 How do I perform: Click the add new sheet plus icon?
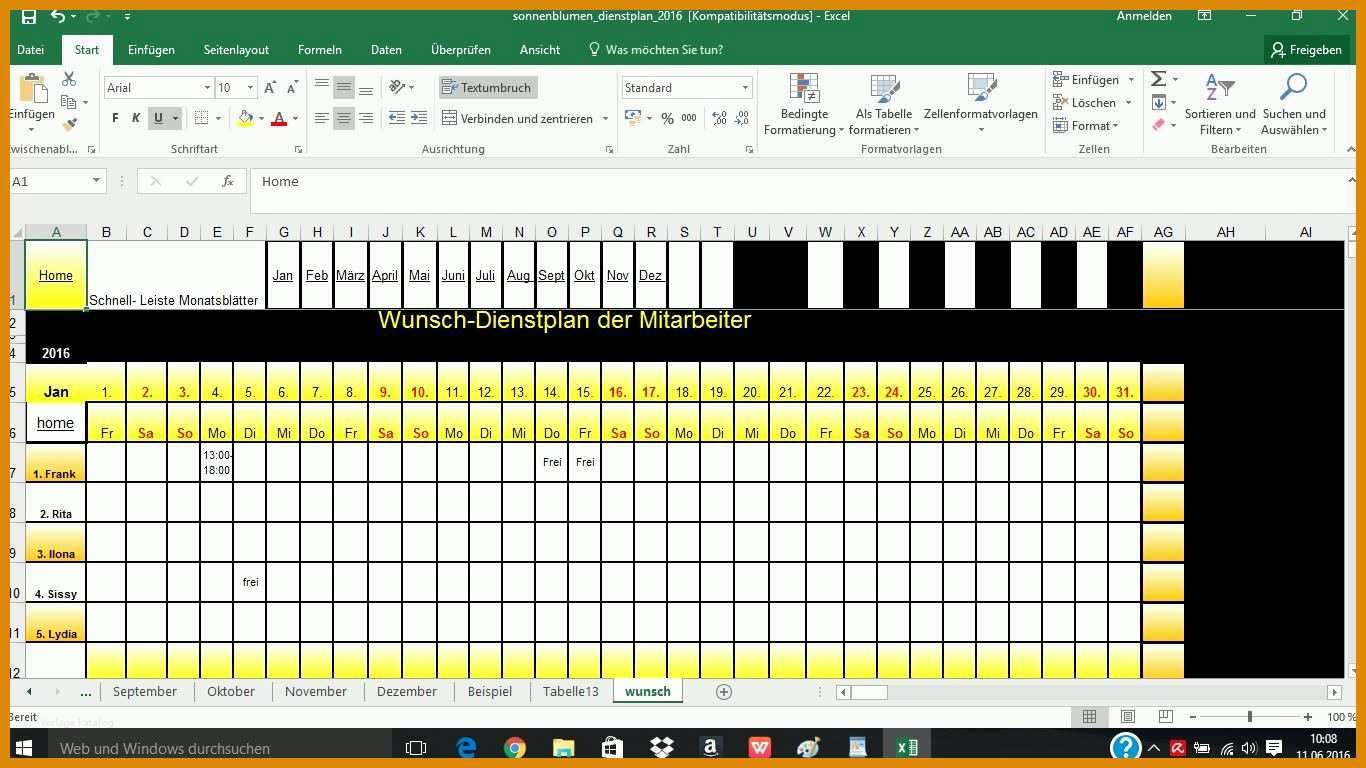[x=724, y=692]
